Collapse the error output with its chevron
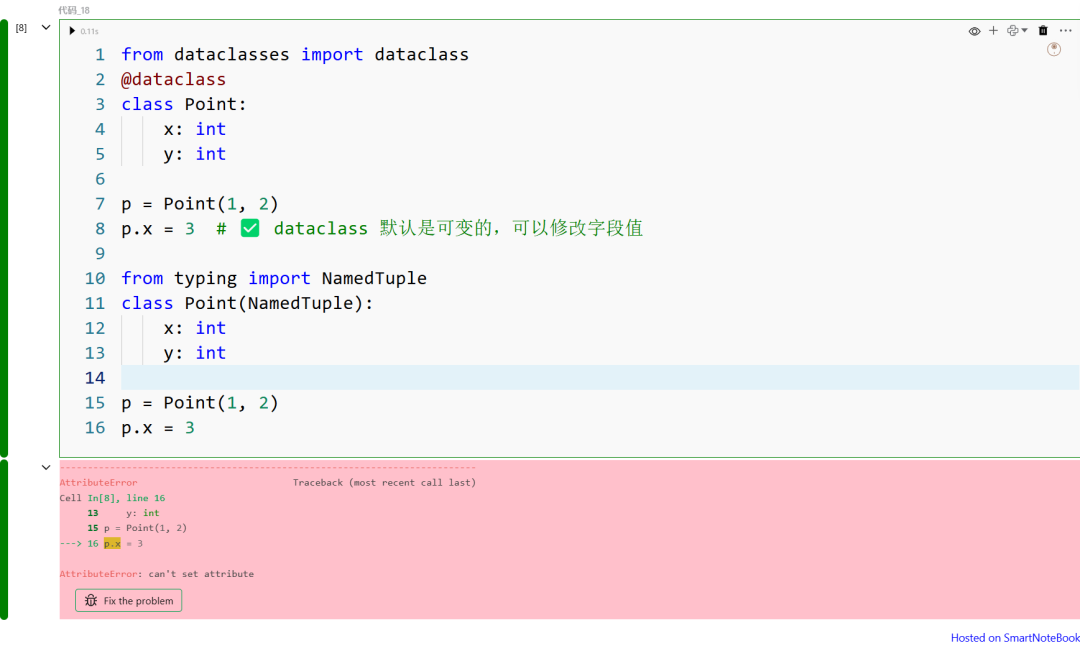 46,466
